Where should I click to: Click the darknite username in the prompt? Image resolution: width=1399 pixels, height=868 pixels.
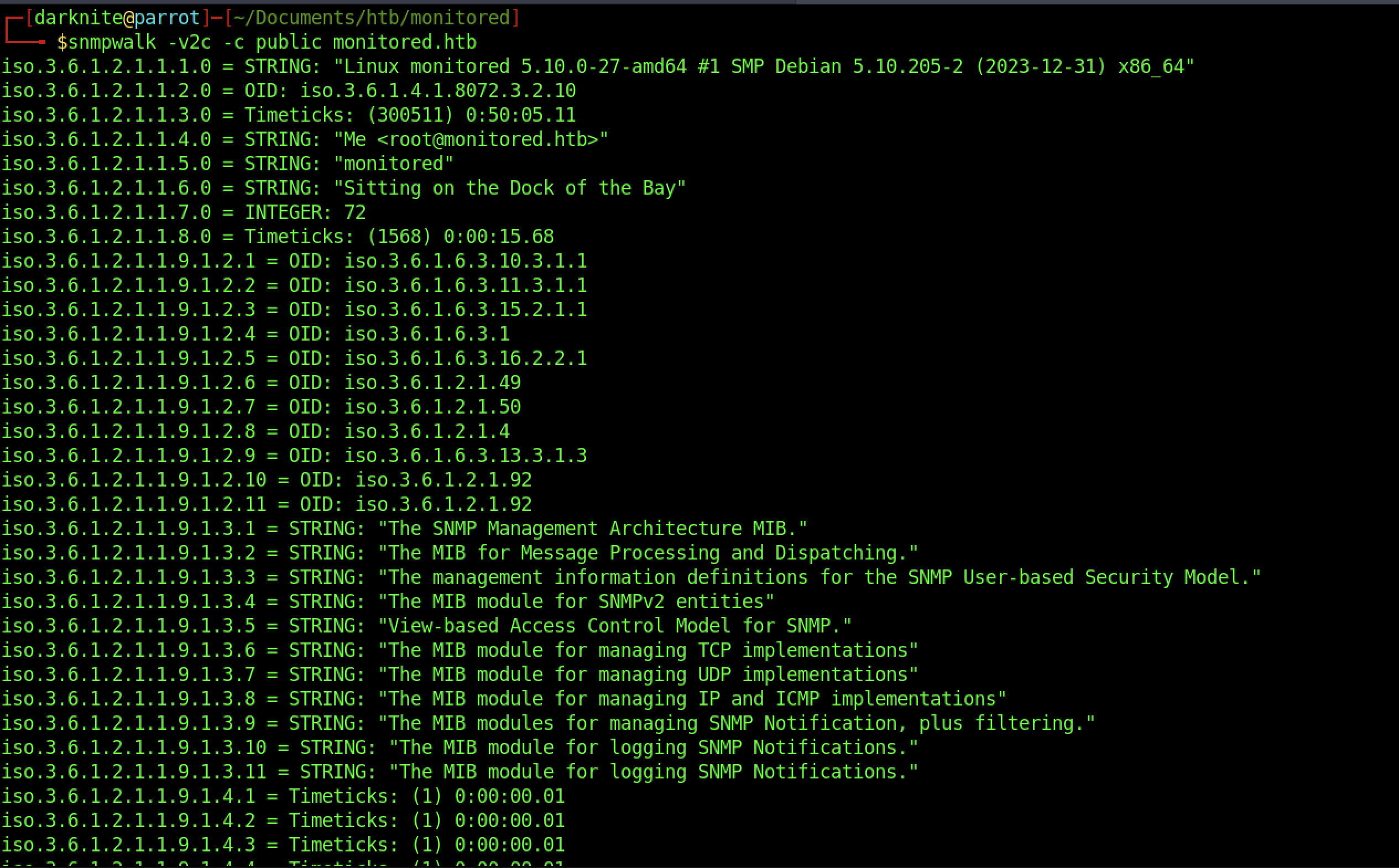pyautogui.click(x=79, y=18)
